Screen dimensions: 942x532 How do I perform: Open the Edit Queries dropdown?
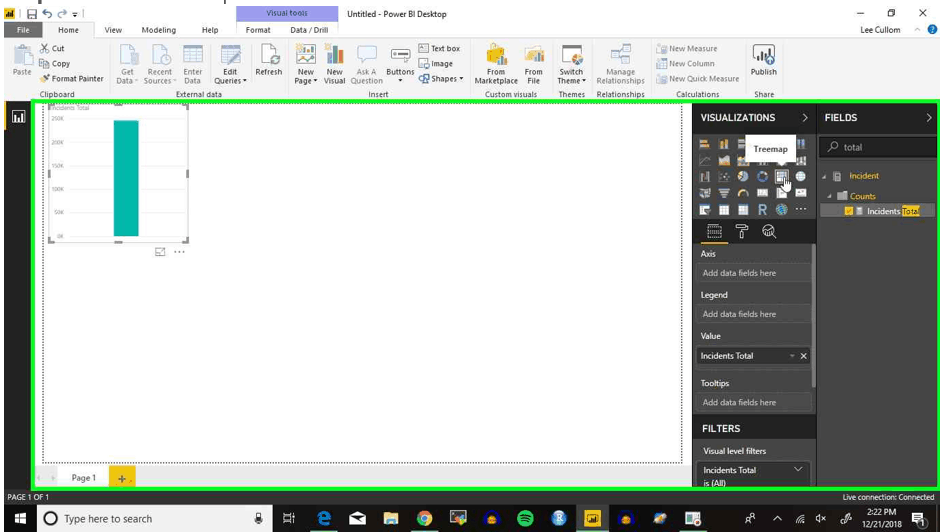click(230, 65)
